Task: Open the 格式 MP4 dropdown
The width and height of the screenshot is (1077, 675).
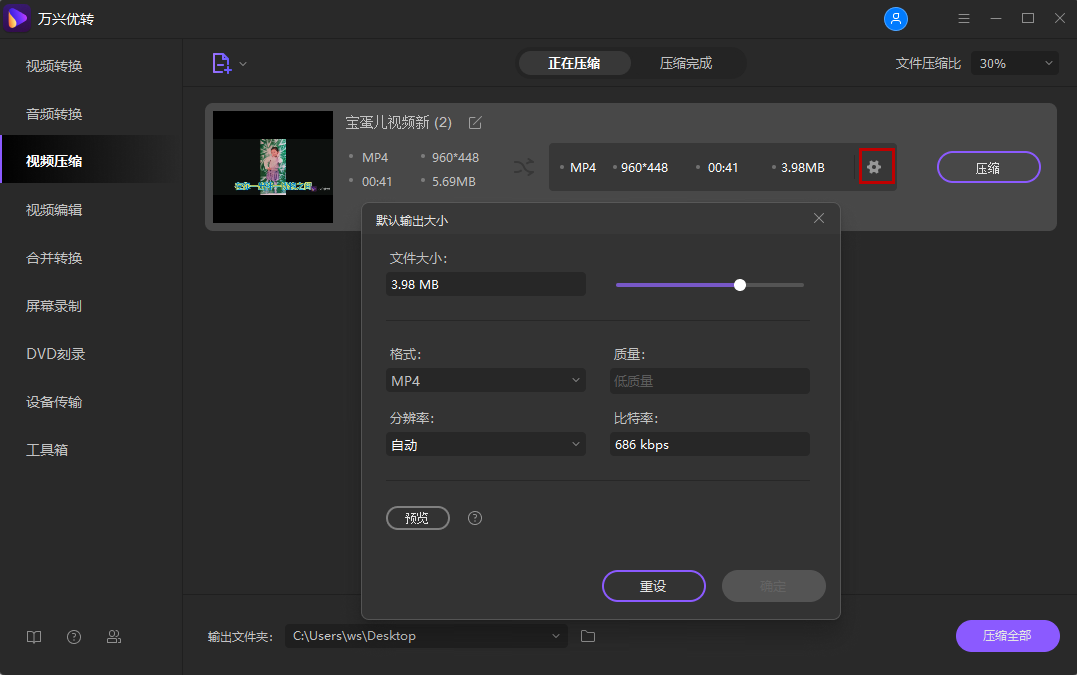Action: point(486,380)
